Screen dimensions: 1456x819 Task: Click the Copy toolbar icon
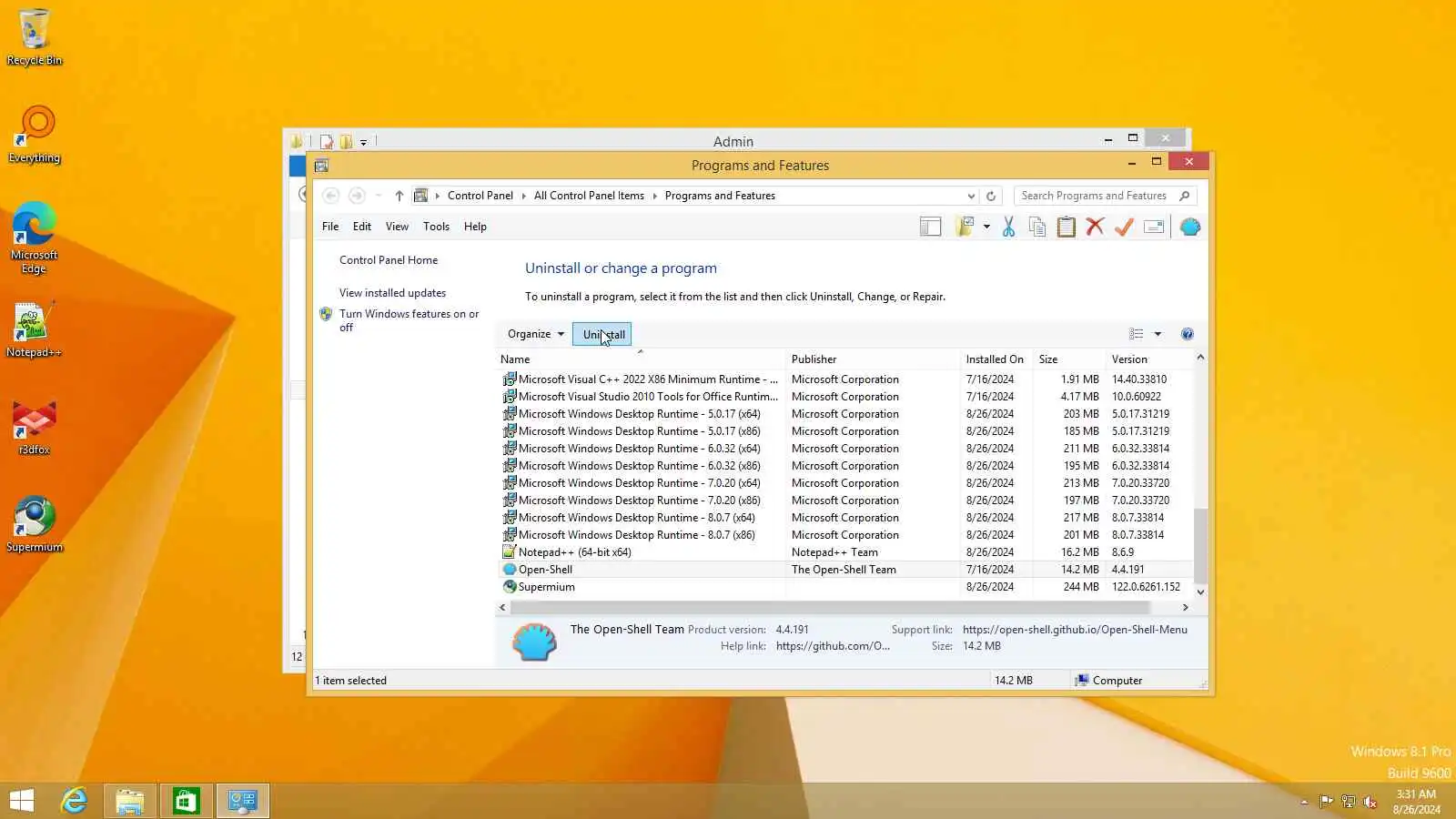[1037, 227]
